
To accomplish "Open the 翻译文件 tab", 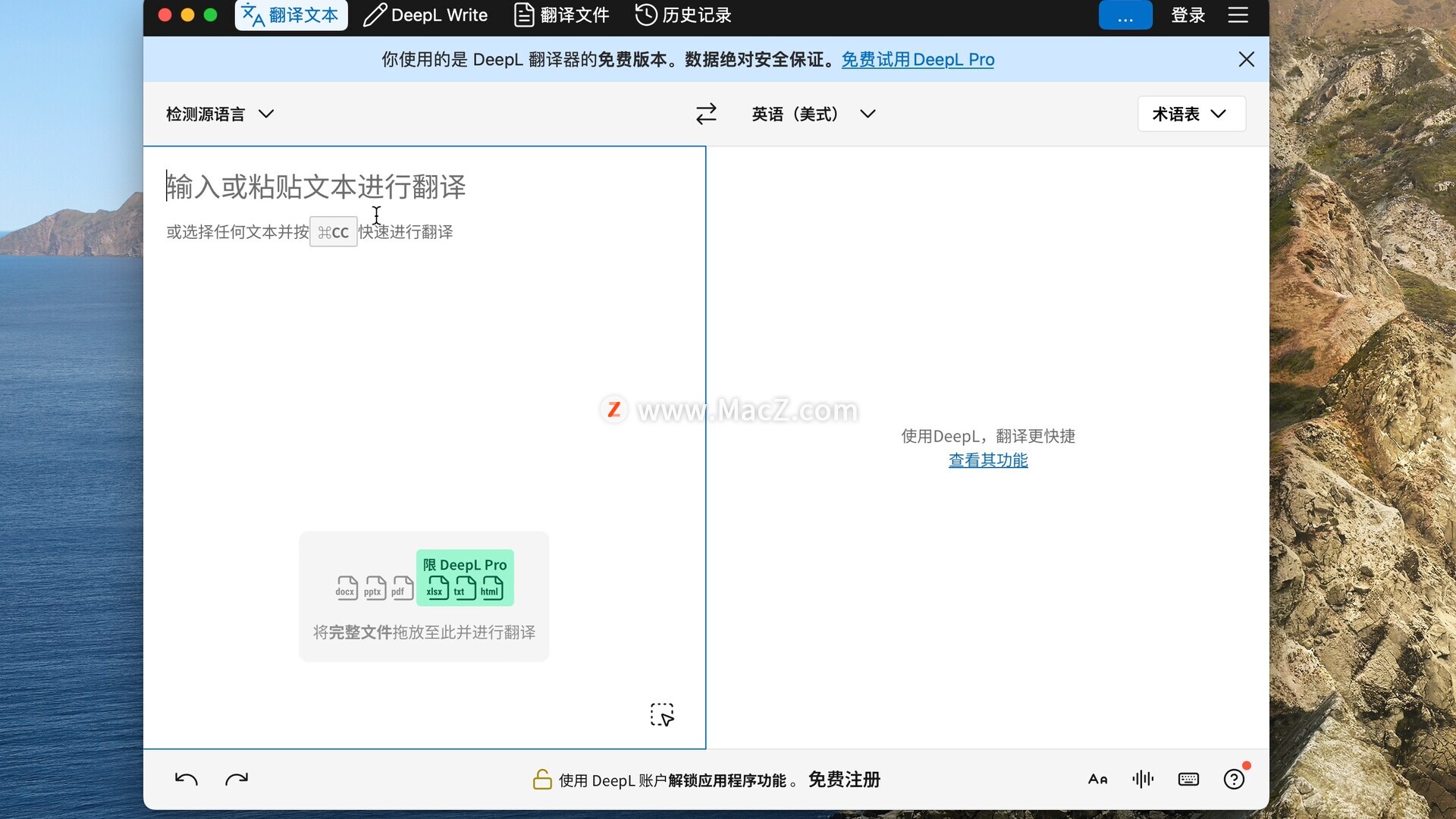I will coord(562,15).
